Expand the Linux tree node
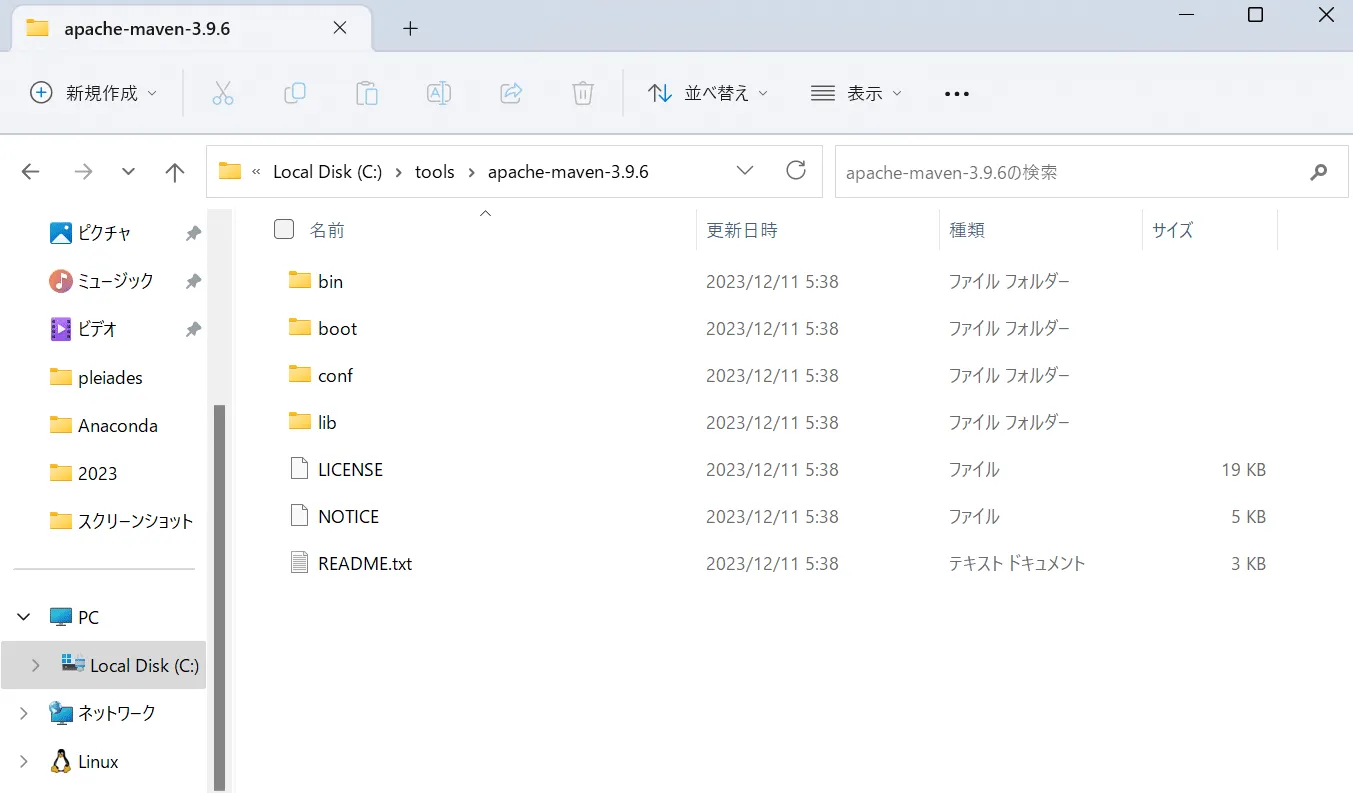This screenshot has height=793, width=1353. click(24, 761)
